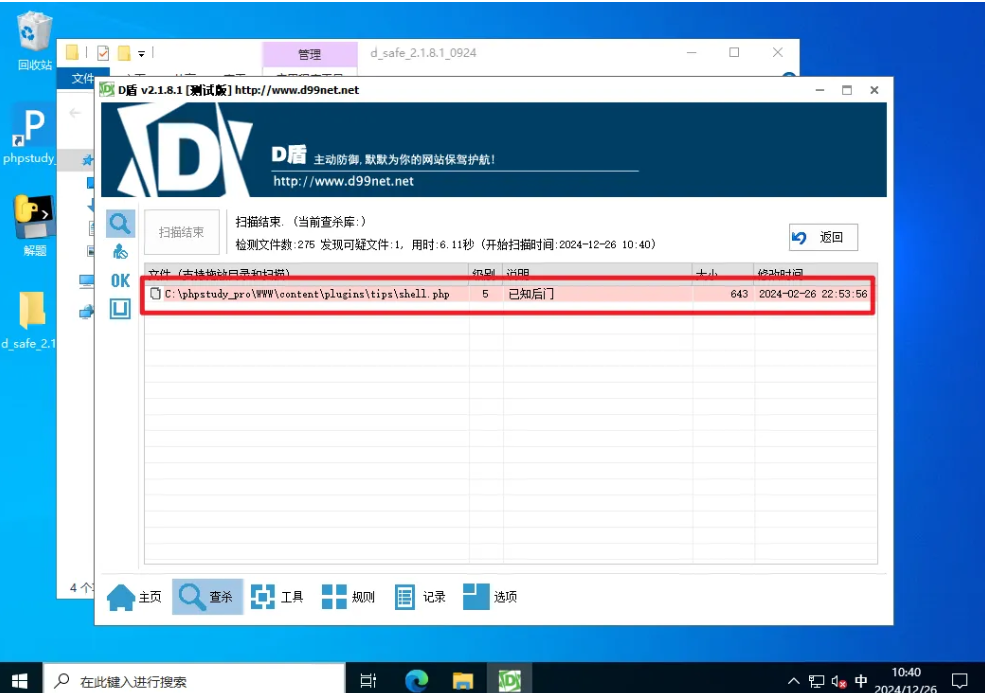Click the http://www.d99net.net banner link
The width and height of the screenshot is (985, 693).
[x=343, y=182]
